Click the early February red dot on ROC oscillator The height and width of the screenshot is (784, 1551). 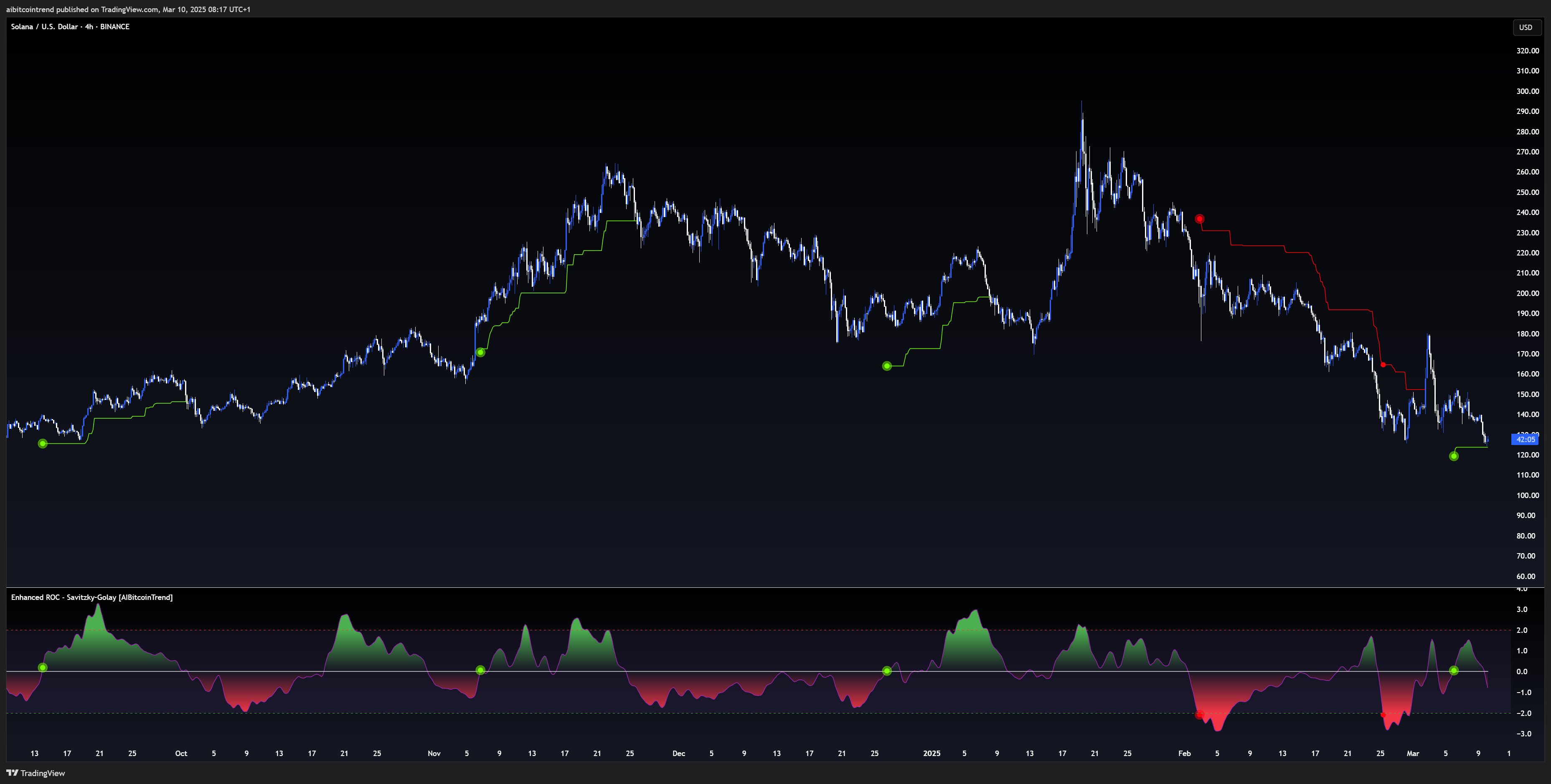click(x=1199, y=715)
